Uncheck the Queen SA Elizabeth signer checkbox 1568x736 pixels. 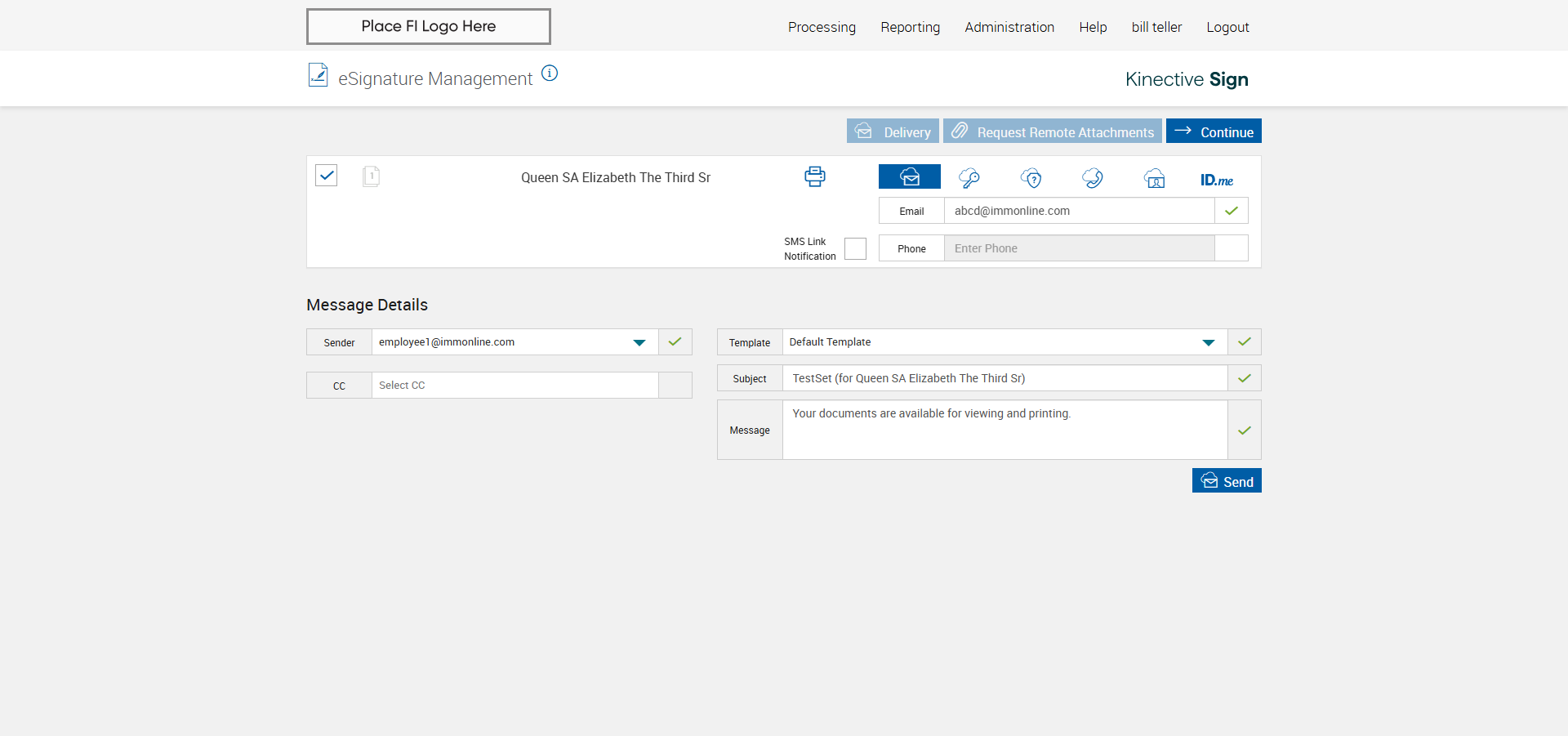click(327, 176)
